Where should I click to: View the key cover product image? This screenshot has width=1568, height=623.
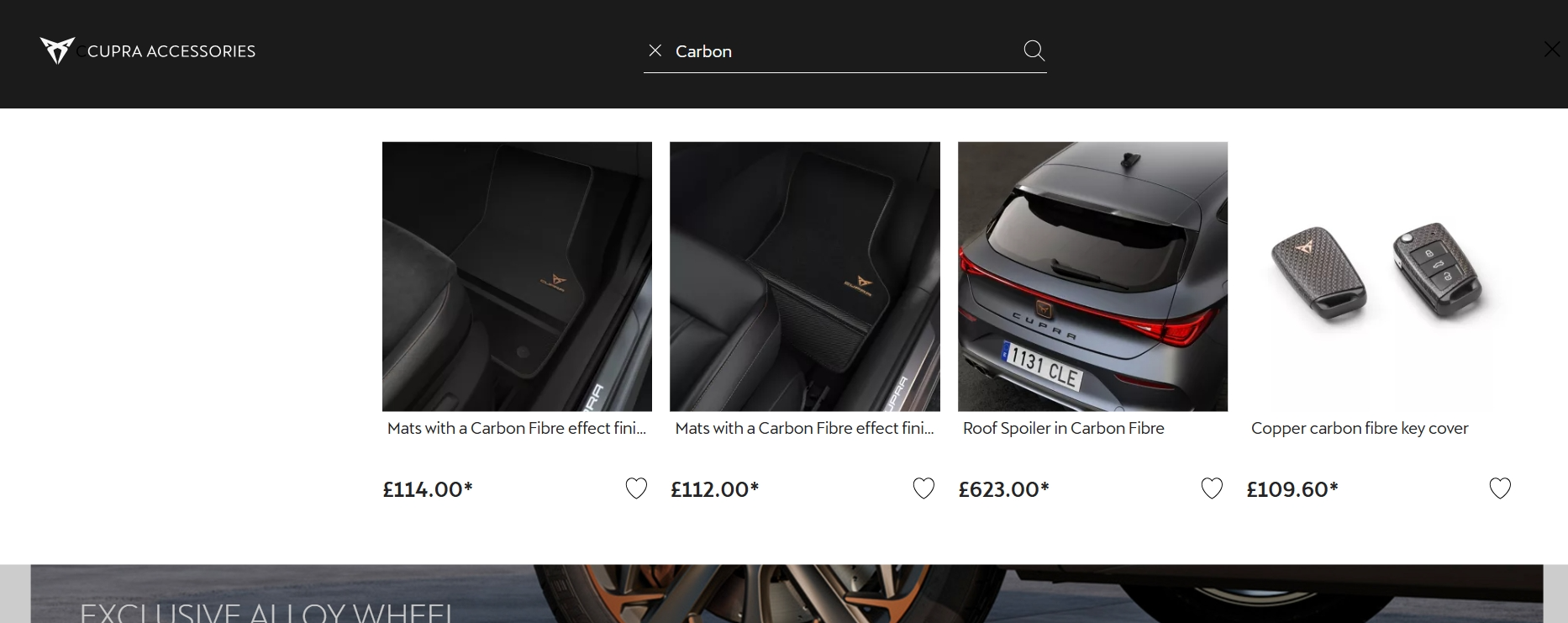(1380, 276)
